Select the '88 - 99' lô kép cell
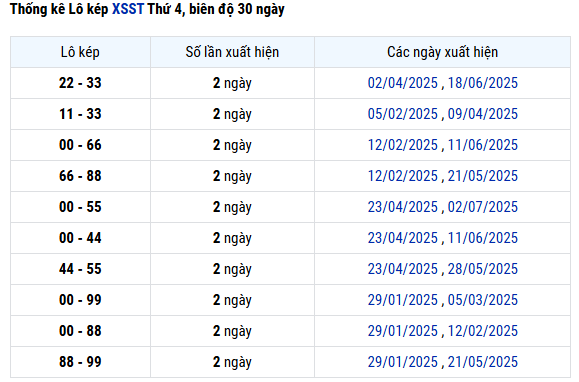 (x=80, y=362)
